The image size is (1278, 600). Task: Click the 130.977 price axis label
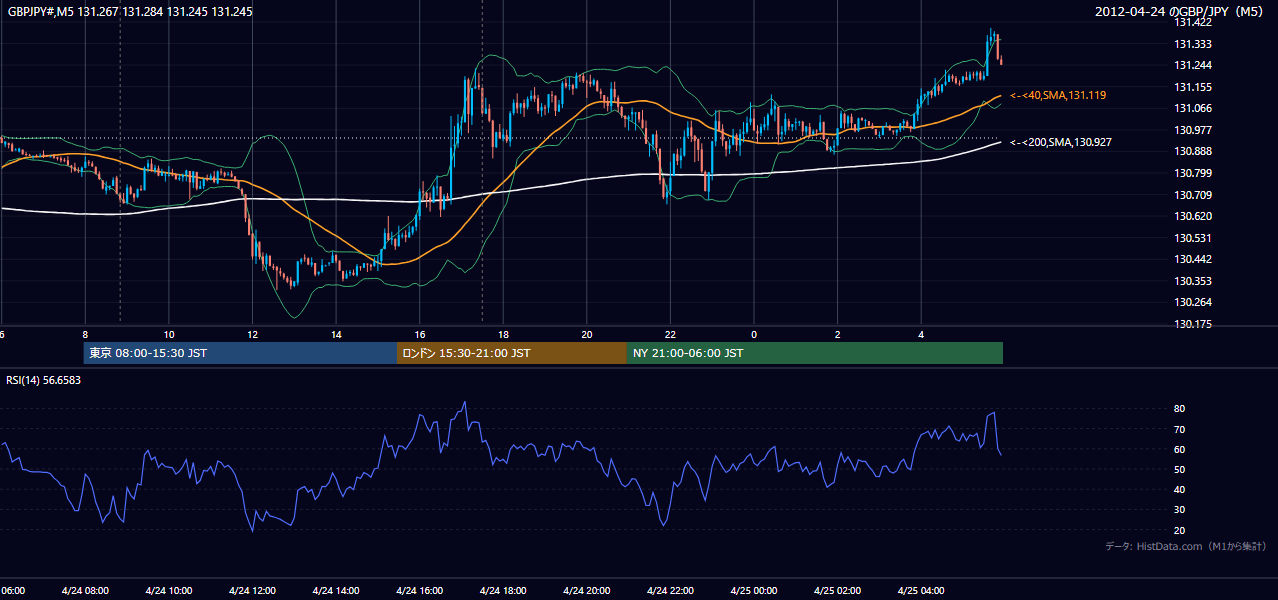click(1193, 130)
